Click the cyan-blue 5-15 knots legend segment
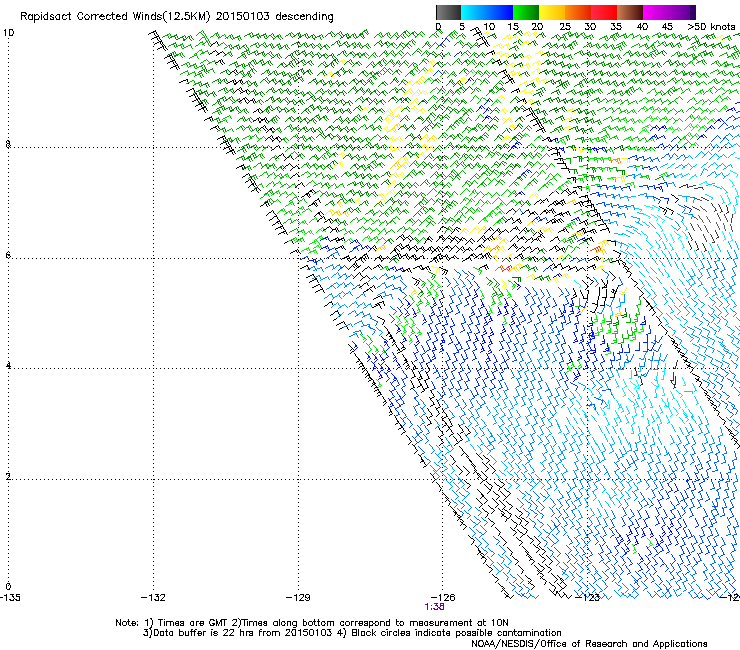Image resolution: width=740 pixels, height=650 pixels. pos(487,12)
